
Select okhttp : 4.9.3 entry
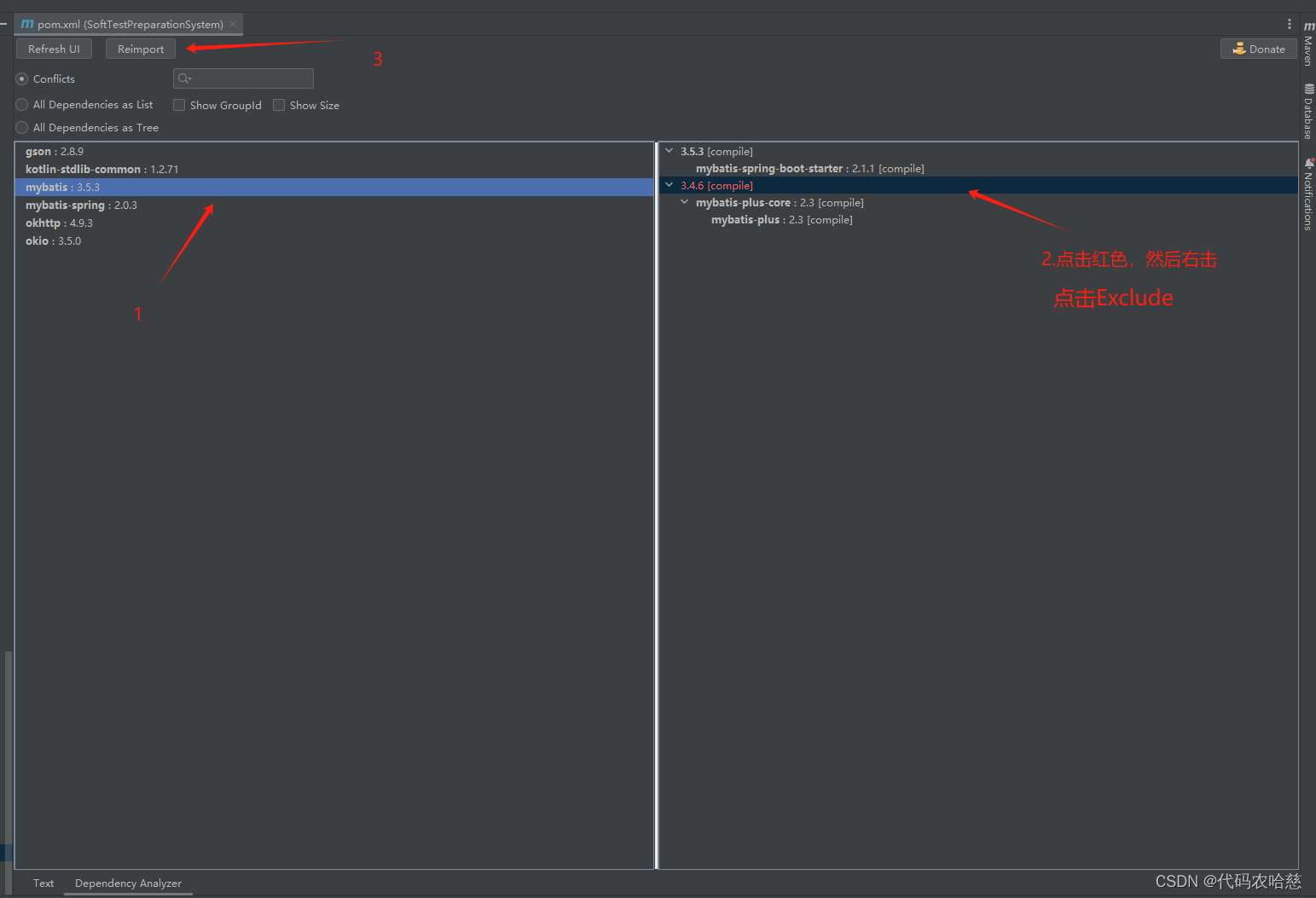[x=334, y=223]
